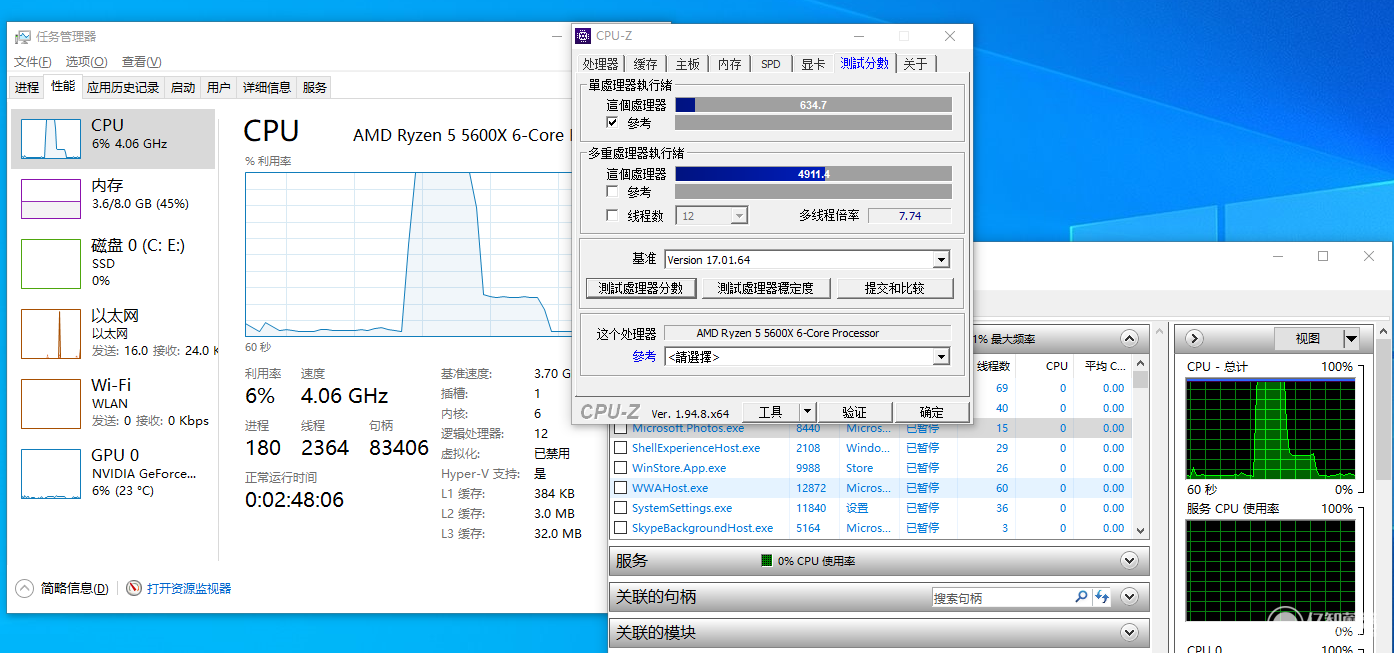This screenshot has width=1394, height=653.
Task: Switch to 服务 tab in Task Manager
Action: (315, 87)
